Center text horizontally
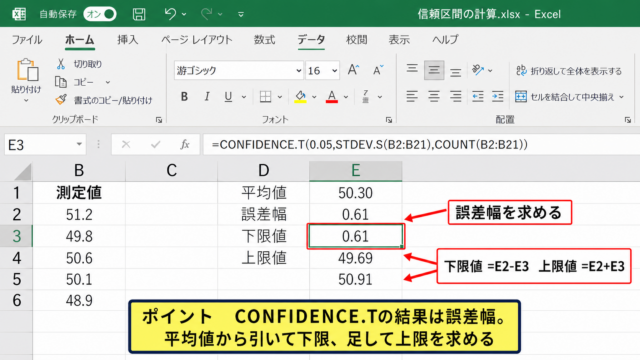The image size is (640, 360). (434, 97)
